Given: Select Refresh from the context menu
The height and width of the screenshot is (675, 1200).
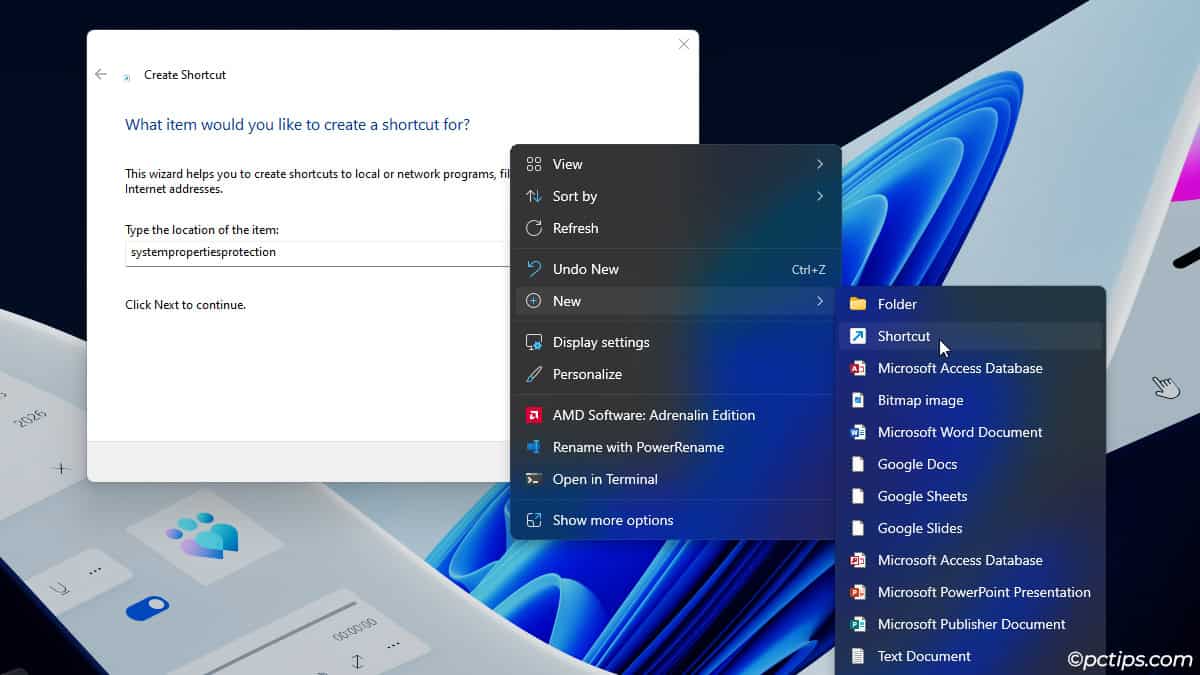Looking at the screenshot, I should pyautogui.click(x=676, y=228).
